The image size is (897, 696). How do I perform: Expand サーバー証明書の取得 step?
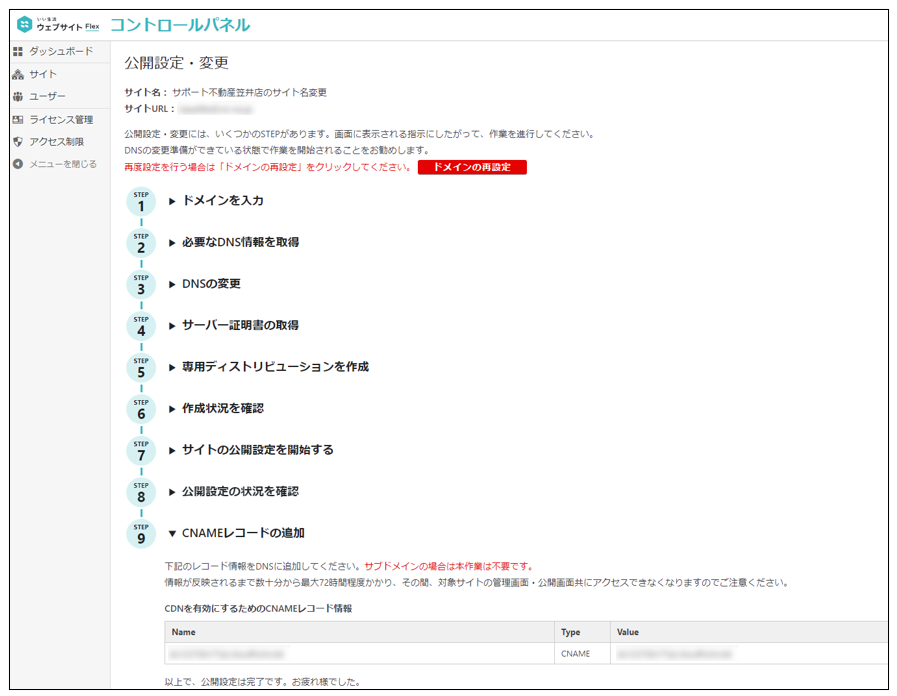click(x=239, y=325)
